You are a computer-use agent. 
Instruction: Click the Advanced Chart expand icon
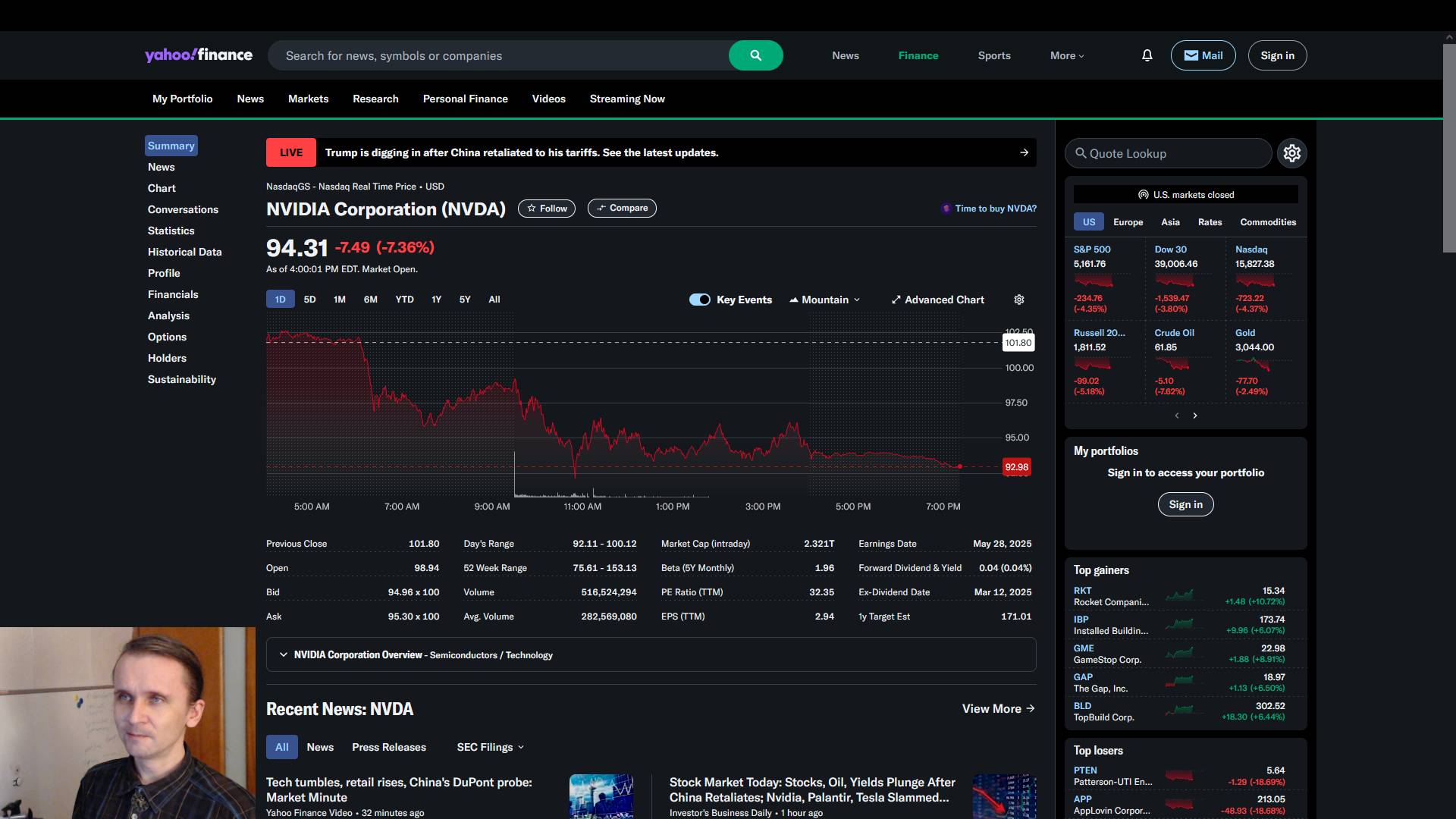(896, 300)
